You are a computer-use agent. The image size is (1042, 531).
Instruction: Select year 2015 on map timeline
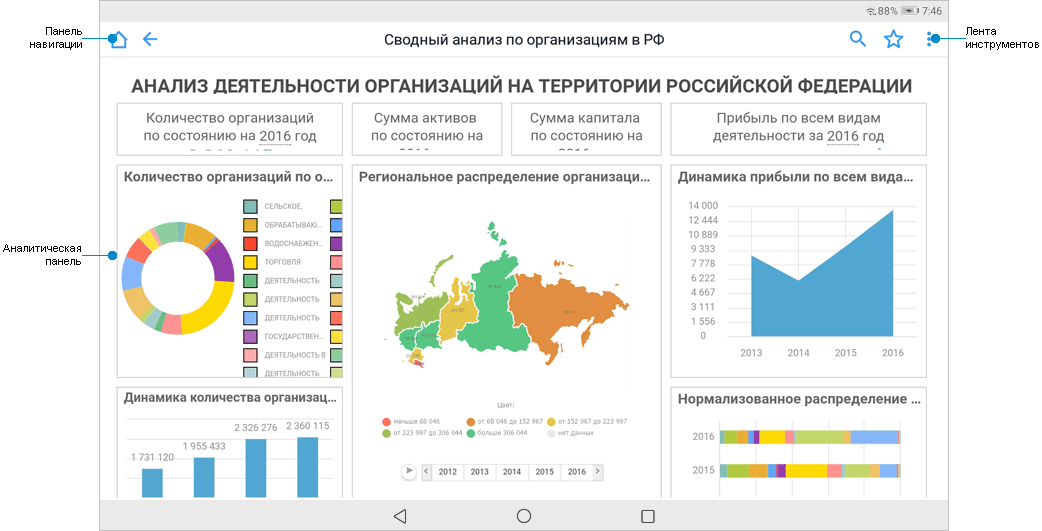[x=544, y=471]
